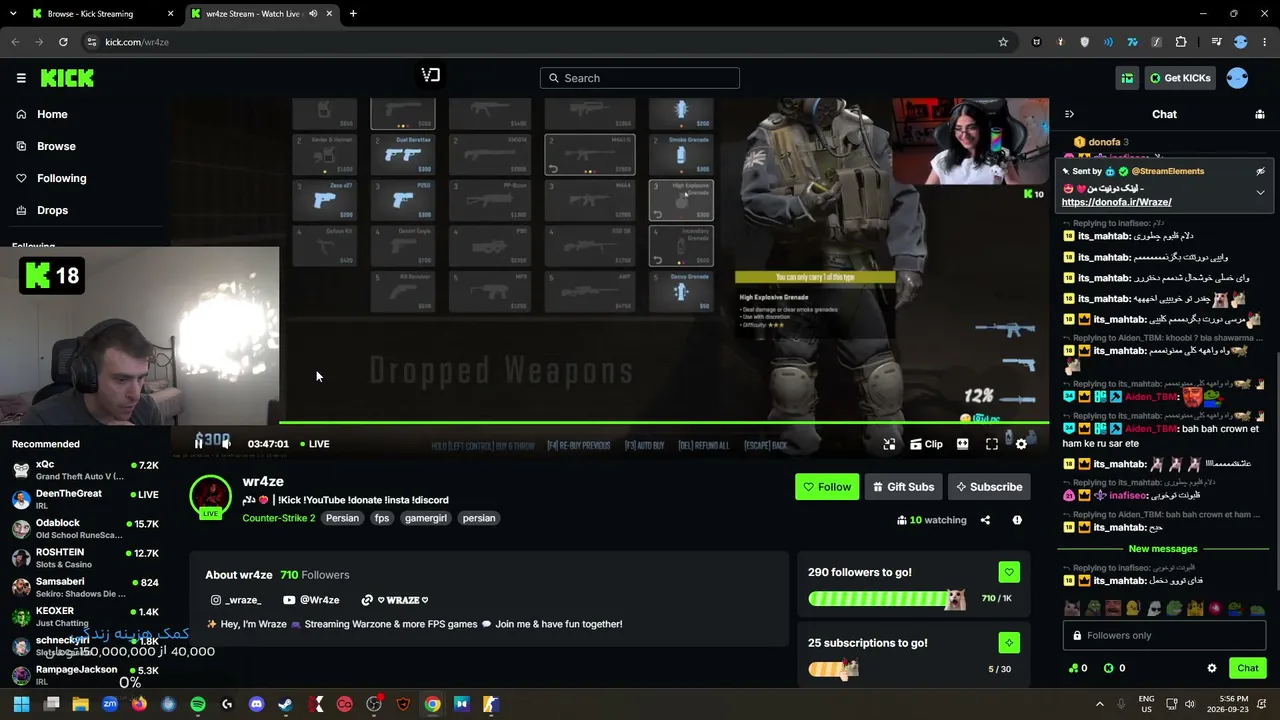Click the Search input field
The width and height of the screenshot is (1280, 720).
pos(640,78)
